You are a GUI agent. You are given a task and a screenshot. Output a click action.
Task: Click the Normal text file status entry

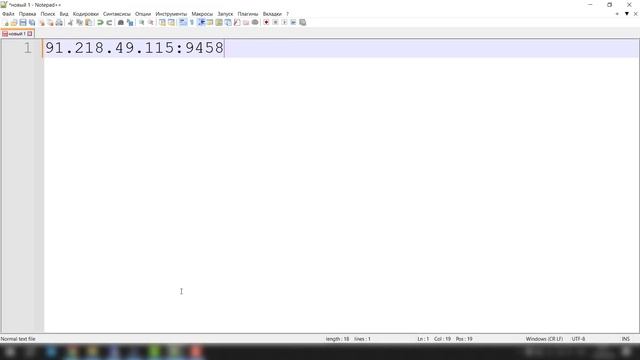(x=18, y=339)
